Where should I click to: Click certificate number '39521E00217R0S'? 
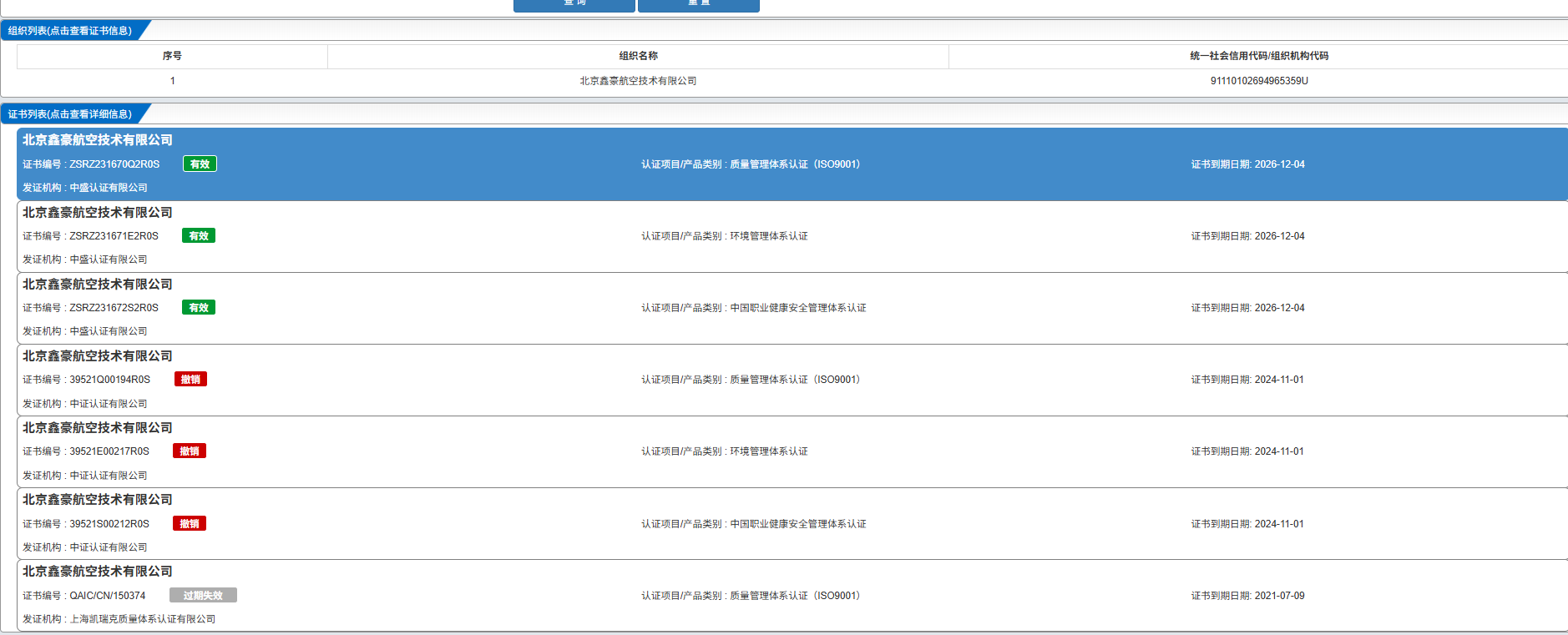click(x=109, y=451)
